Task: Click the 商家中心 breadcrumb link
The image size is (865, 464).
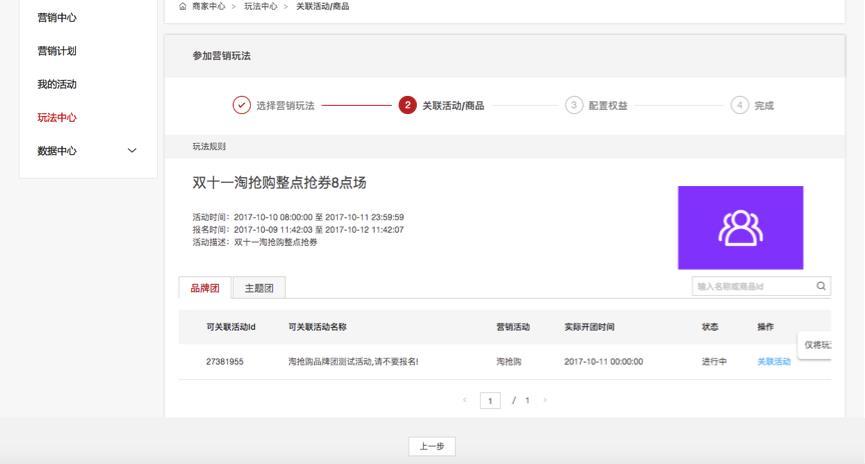Action: [209, 6]
